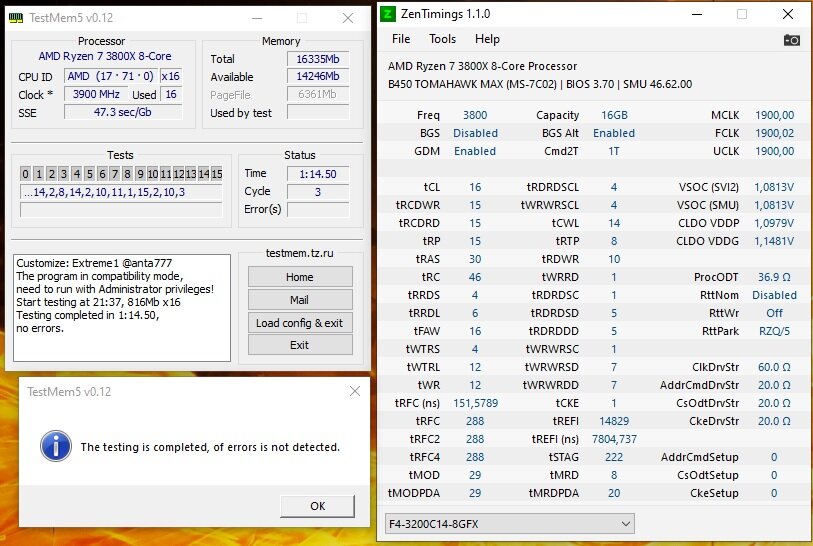Click the tCWL value 14
The image size is (813, 546).
(614, 223)
